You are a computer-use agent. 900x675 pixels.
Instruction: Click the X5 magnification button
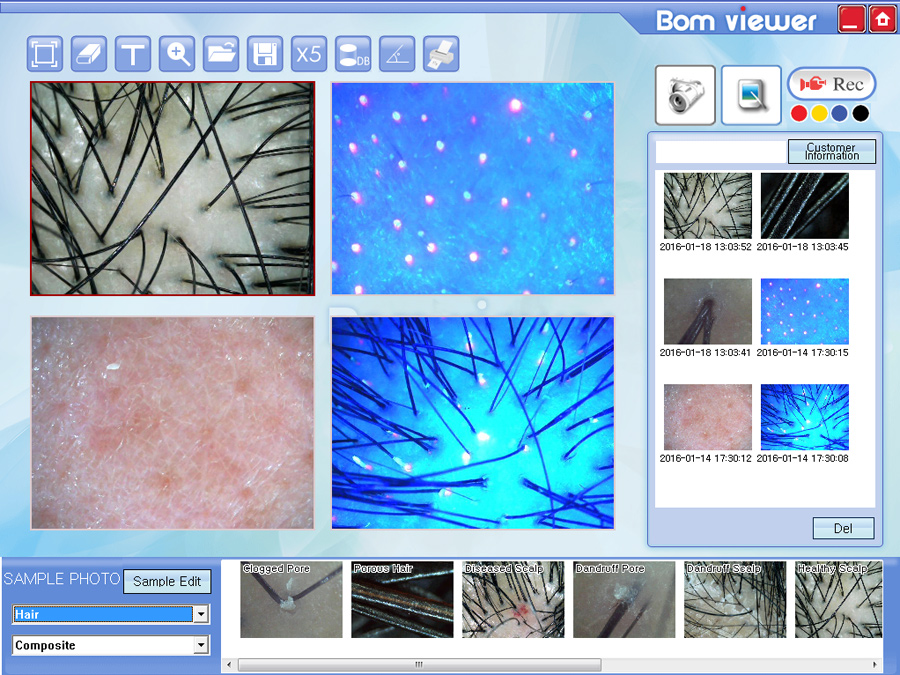(x=309, y=53)
